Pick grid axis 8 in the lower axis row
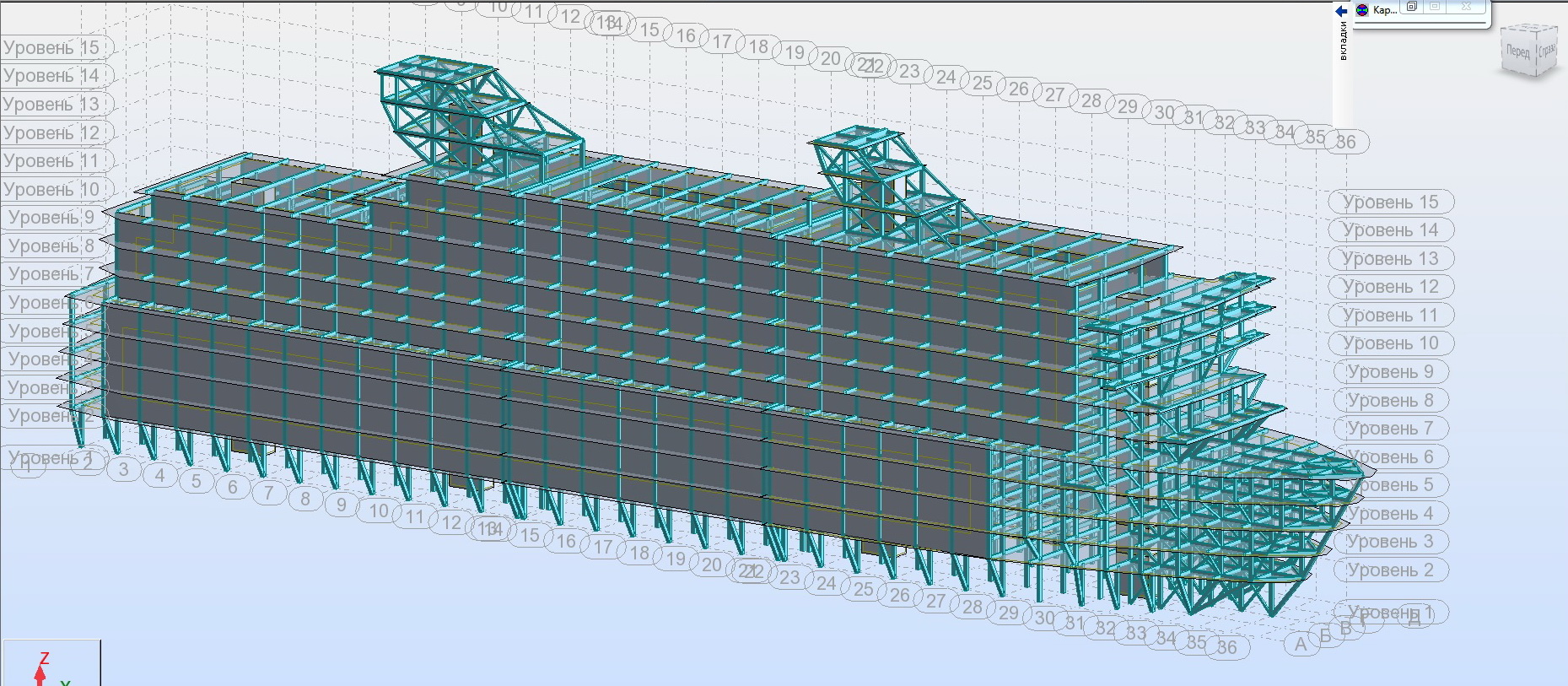This screenshot has height=686, width=1568. 305,499
